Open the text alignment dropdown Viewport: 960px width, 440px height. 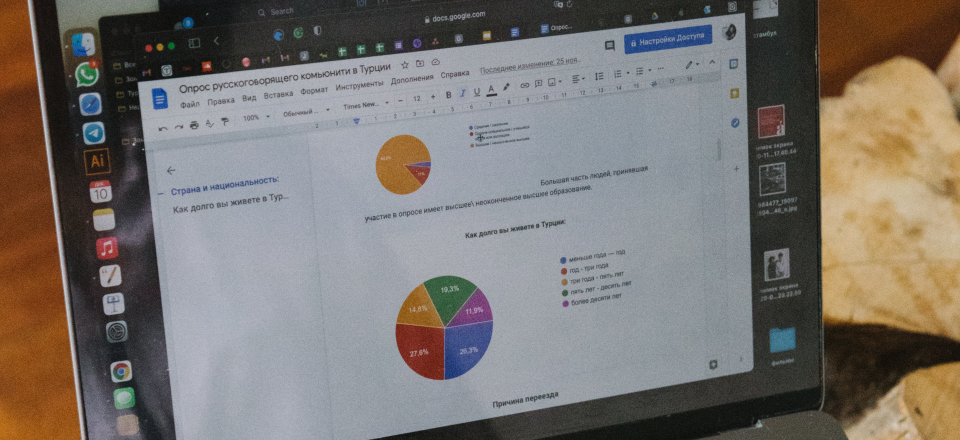(x=579, y=79)
